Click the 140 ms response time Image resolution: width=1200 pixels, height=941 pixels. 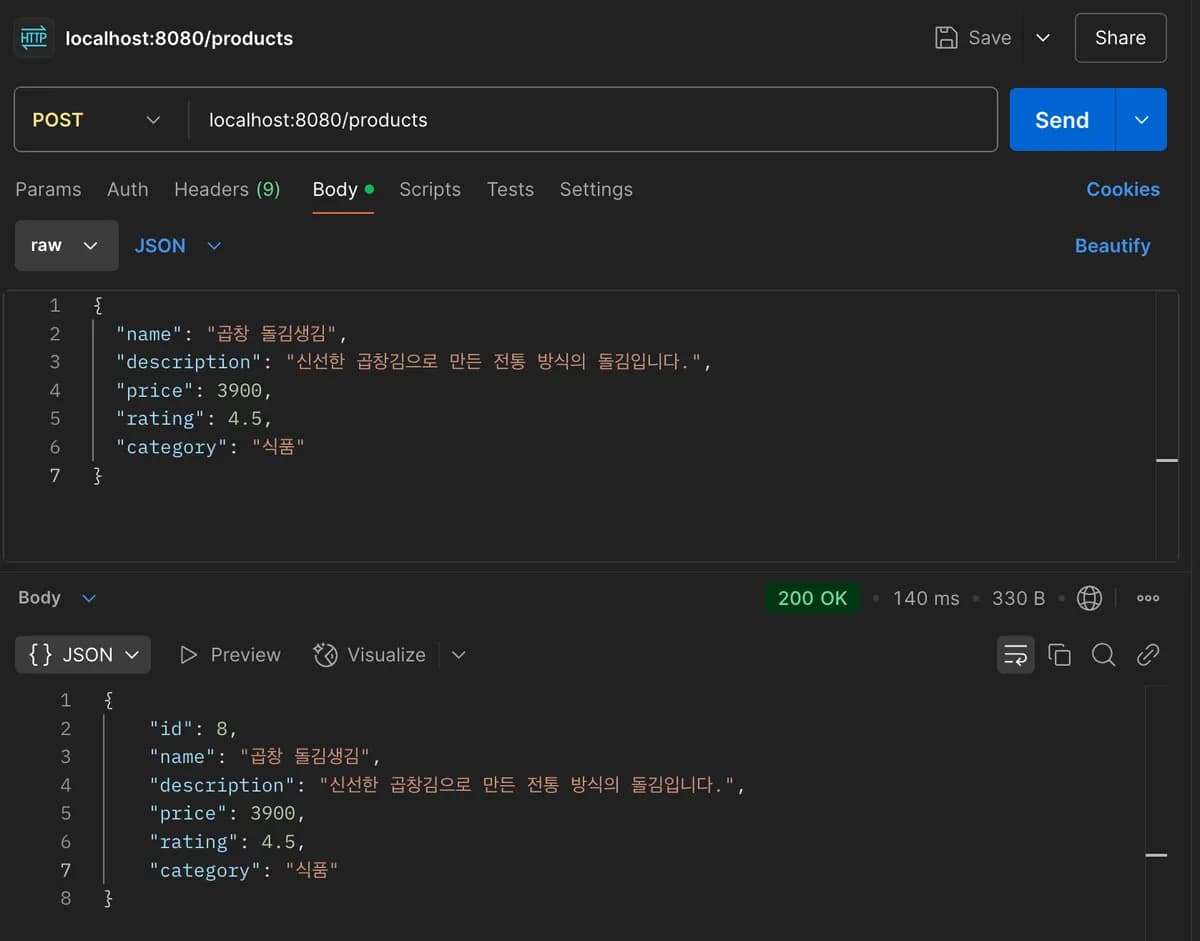coord(926,598)
